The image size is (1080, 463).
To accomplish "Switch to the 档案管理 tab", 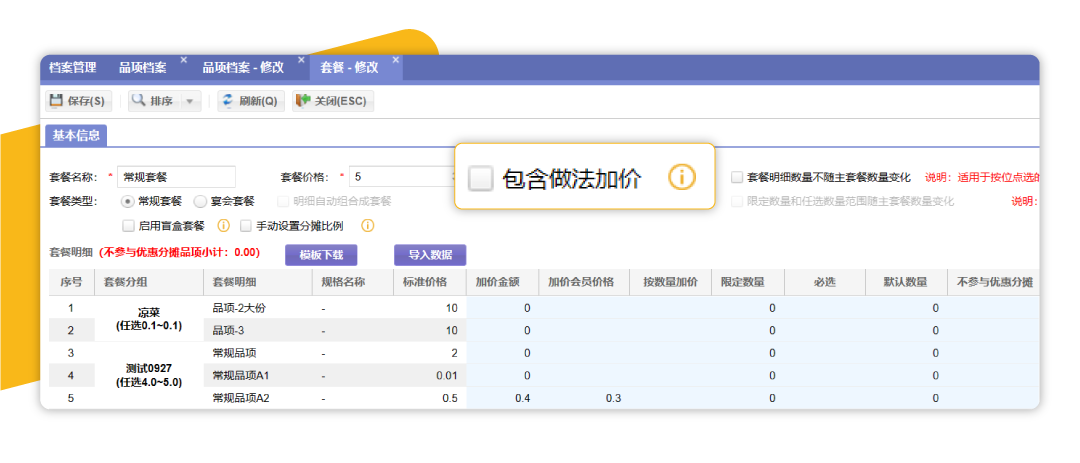I will tap(73, 68).
